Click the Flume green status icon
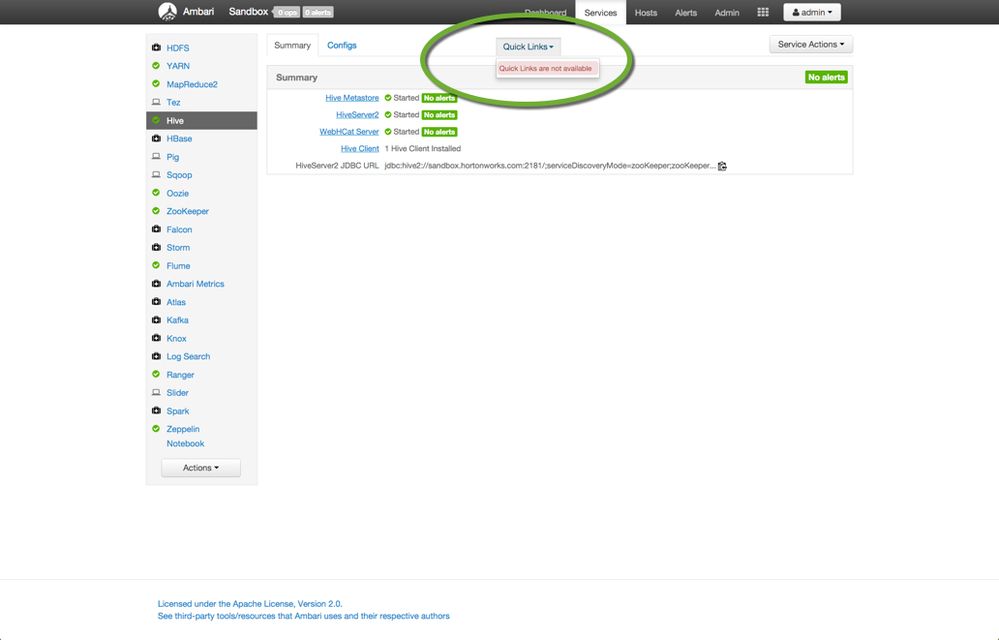 [x=156, y=266]
